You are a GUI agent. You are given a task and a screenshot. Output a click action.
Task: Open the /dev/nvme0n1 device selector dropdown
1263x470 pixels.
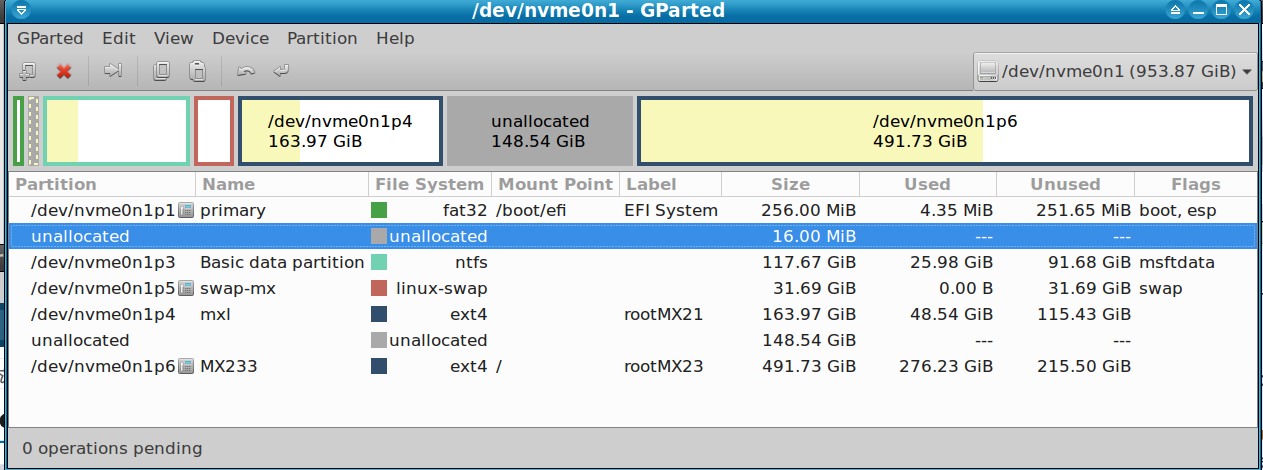(1115, 72)
